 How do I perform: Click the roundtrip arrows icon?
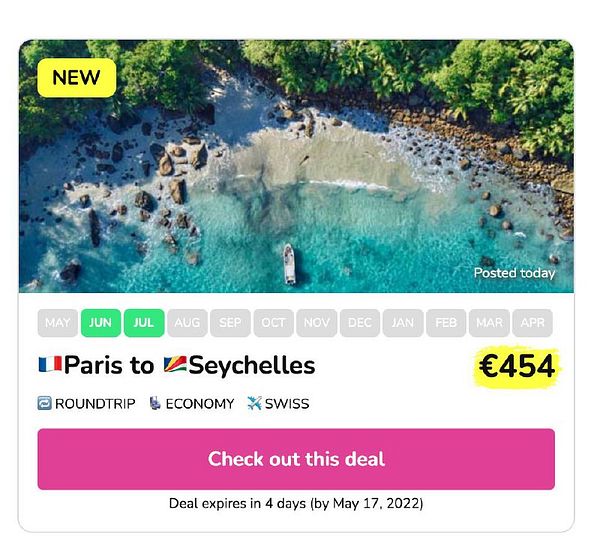click(44, 404)
